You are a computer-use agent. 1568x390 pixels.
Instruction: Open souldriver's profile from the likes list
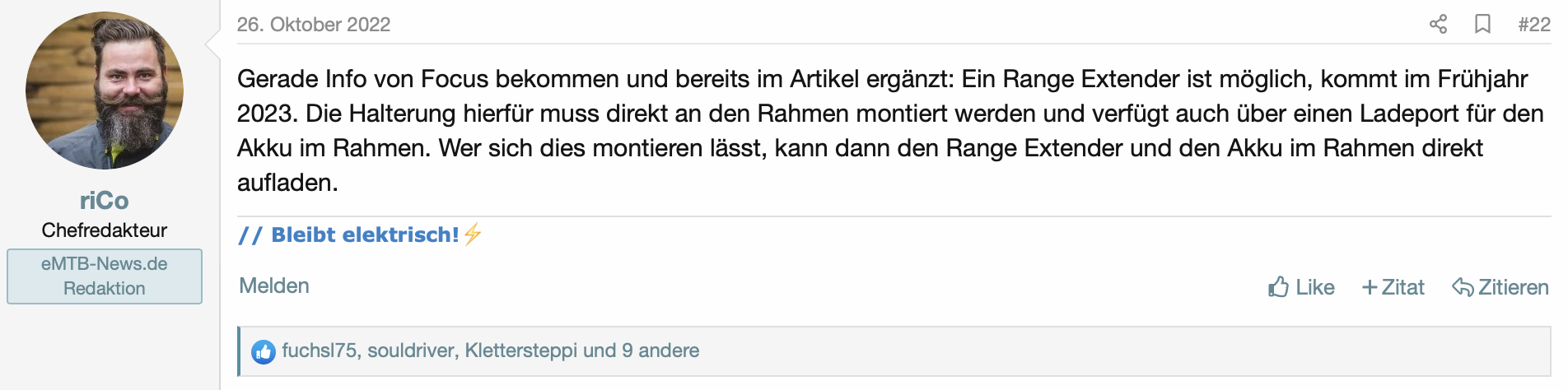click(x=411, y=351)
